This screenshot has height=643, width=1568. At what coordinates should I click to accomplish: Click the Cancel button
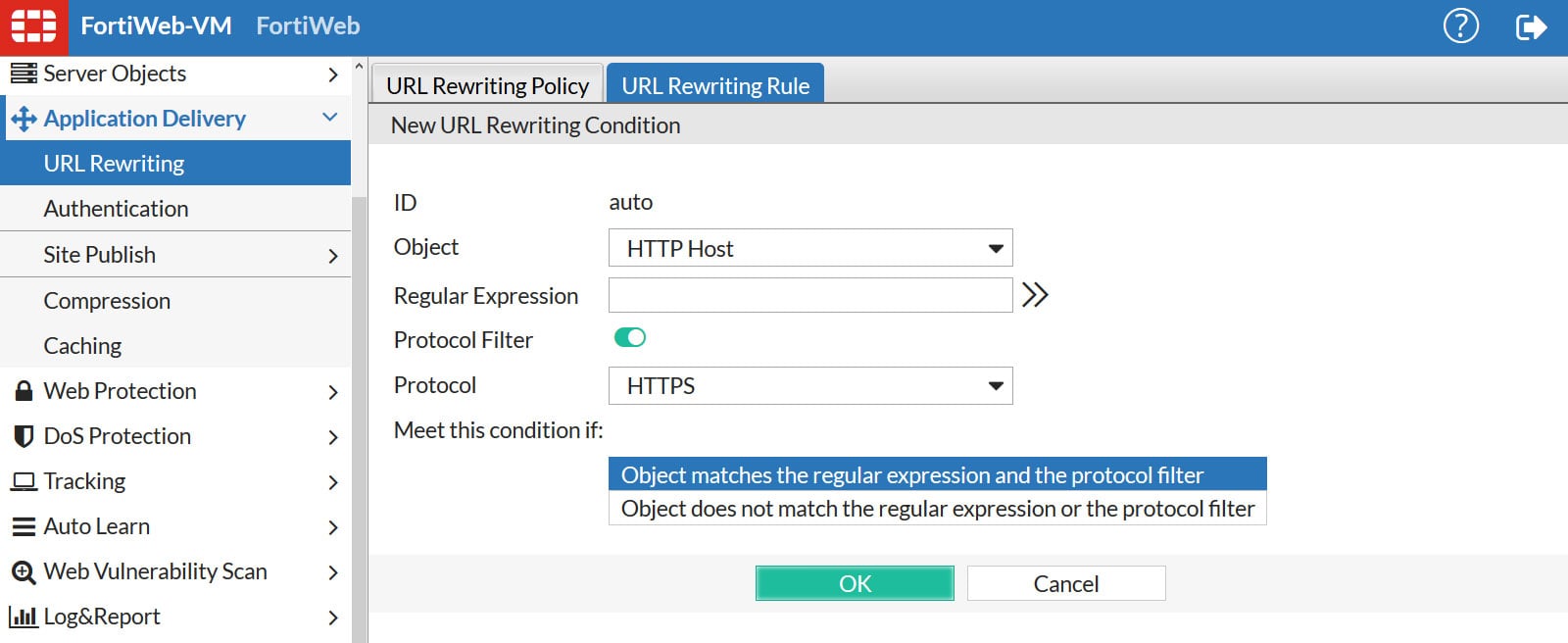(1066, 583)
